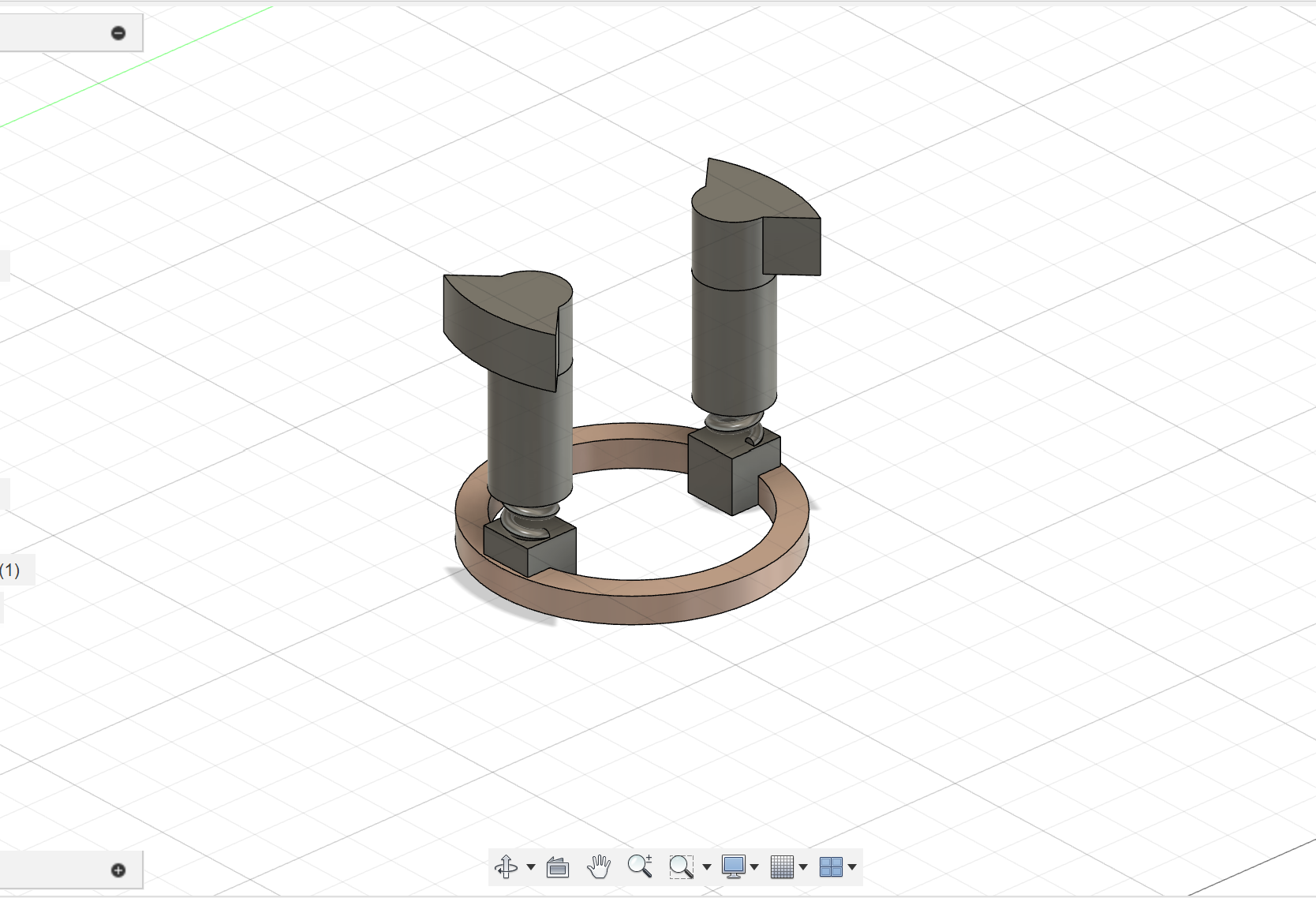The height and width of the screenshot is (898, 1316).
Task: Open the Orbit type dropdown arrow
Action: click(531, 867)
